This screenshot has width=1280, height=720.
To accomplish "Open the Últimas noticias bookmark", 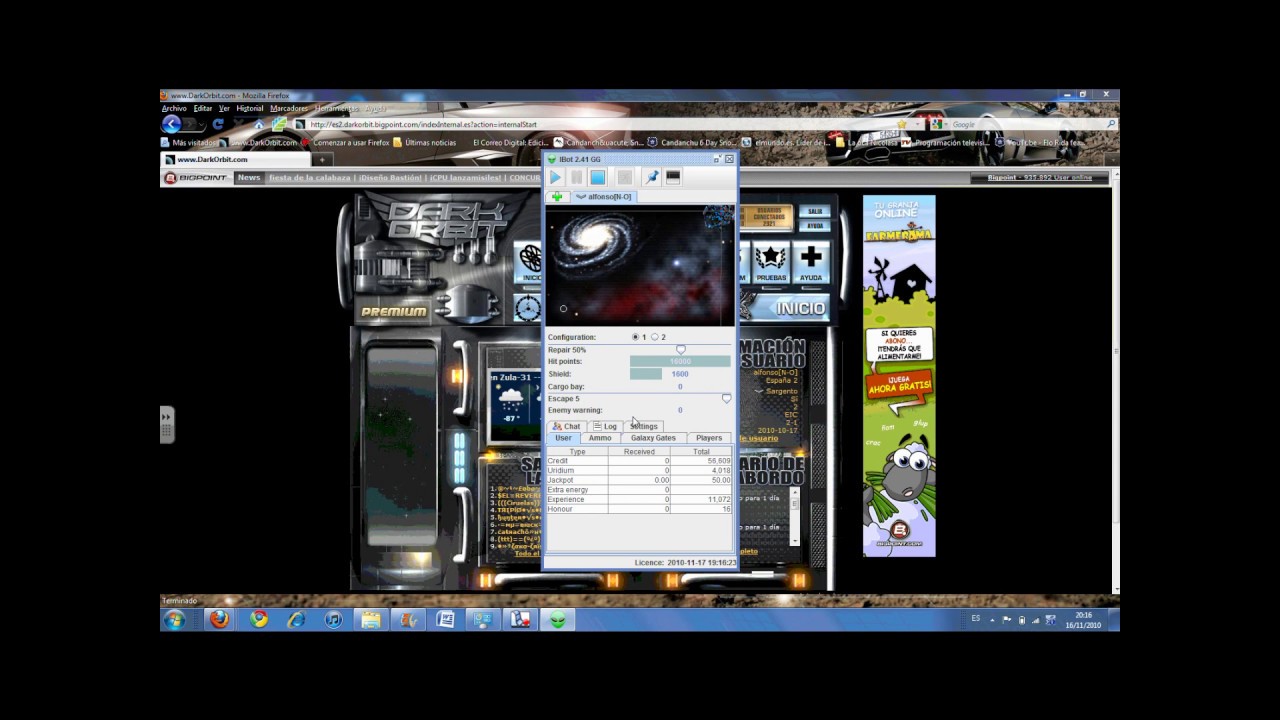I will (x=425, y=143).
